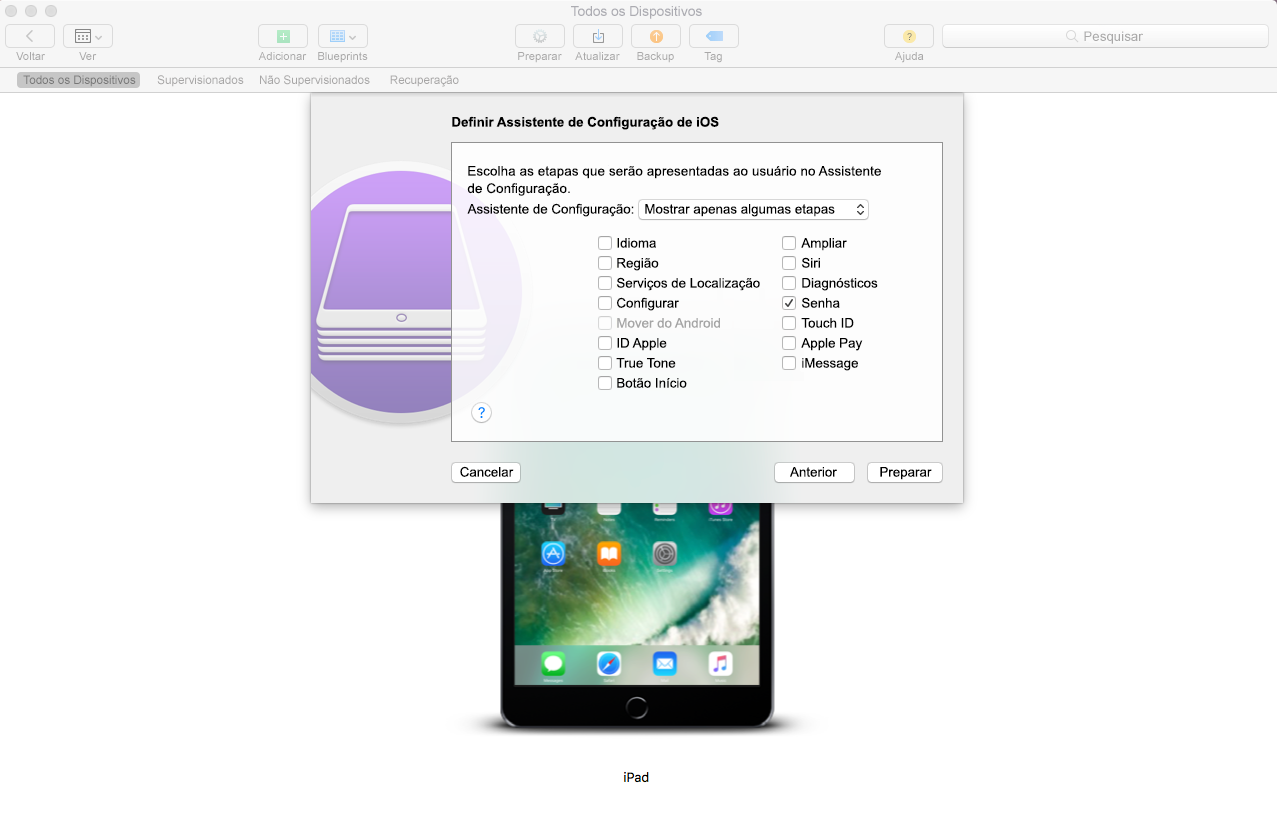Click the Music icon on iPad dock
The height and width of the screenshot is (824, 1277).
(720, 663)
